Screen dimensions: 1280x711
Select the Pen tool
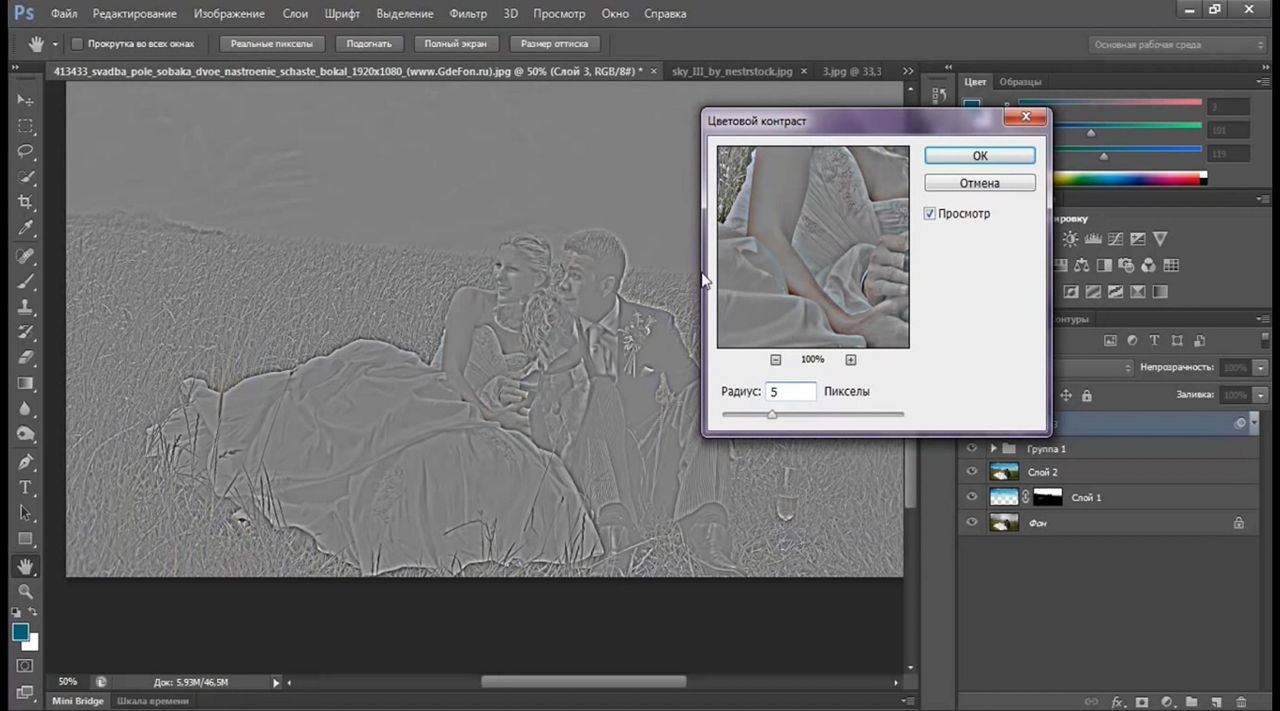point(25,462)
